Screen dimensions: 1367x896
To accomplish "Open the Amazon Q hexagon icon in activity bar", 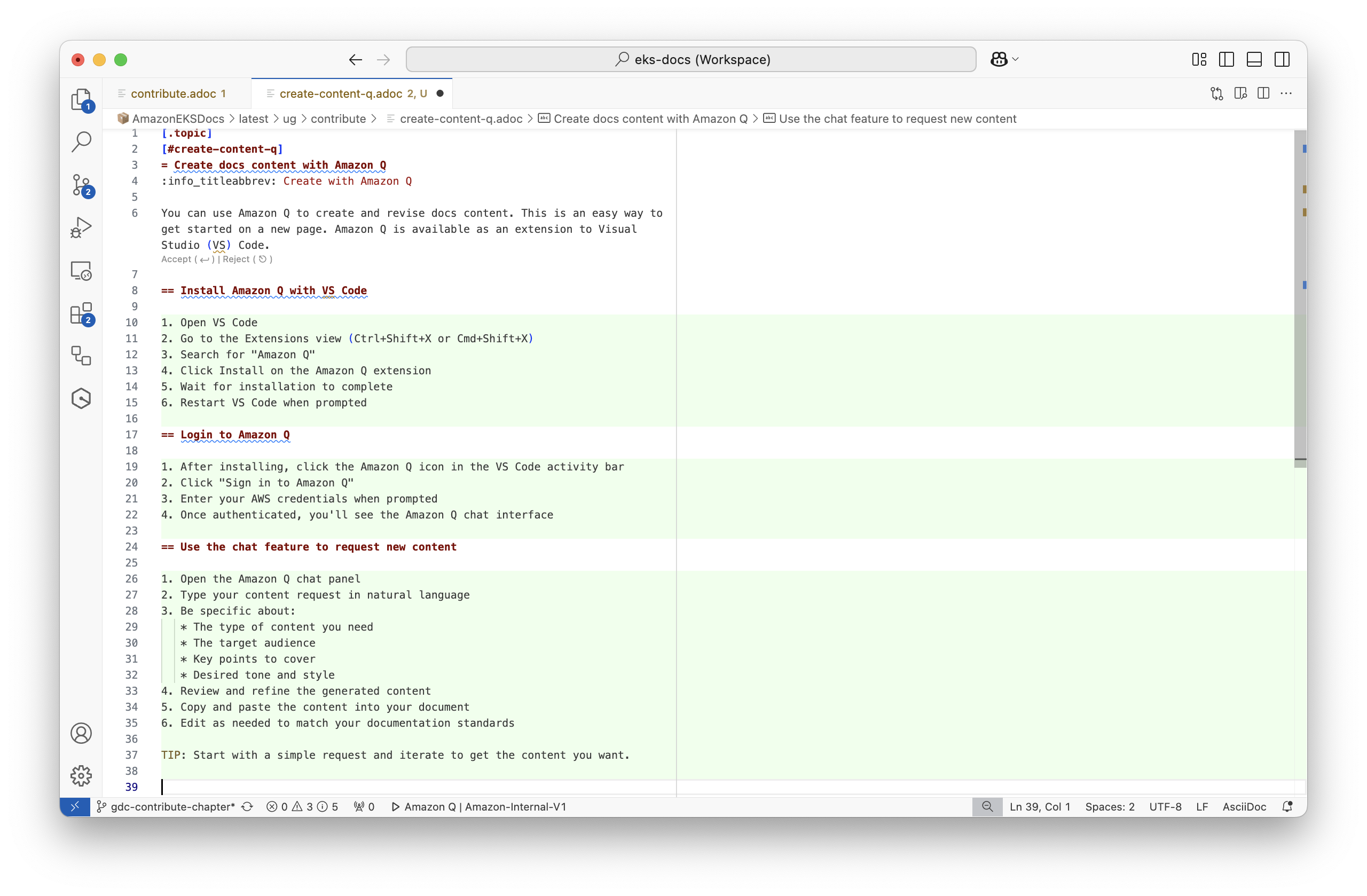I will [x=82, y=398].
